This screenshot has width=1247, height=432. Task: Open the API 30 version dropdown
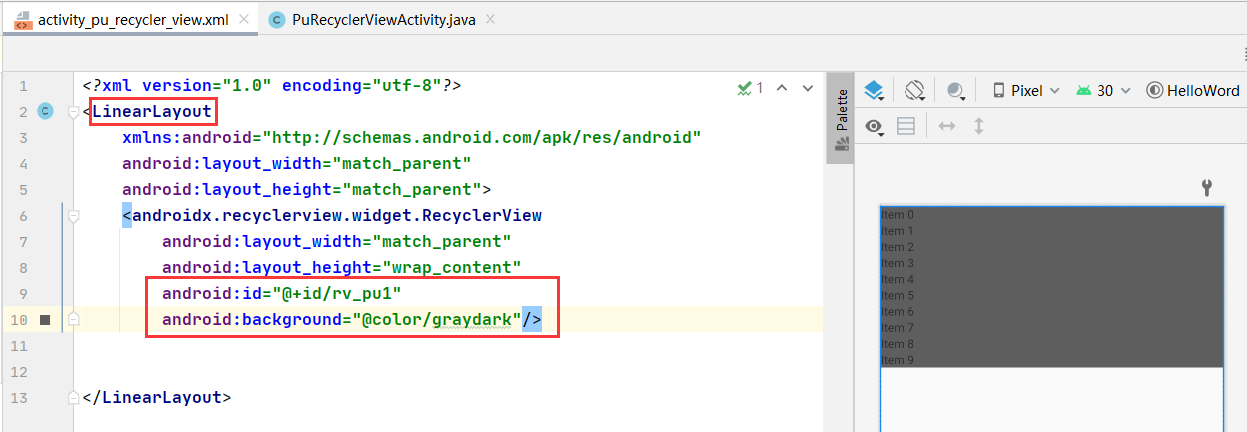pos(1104,90)
